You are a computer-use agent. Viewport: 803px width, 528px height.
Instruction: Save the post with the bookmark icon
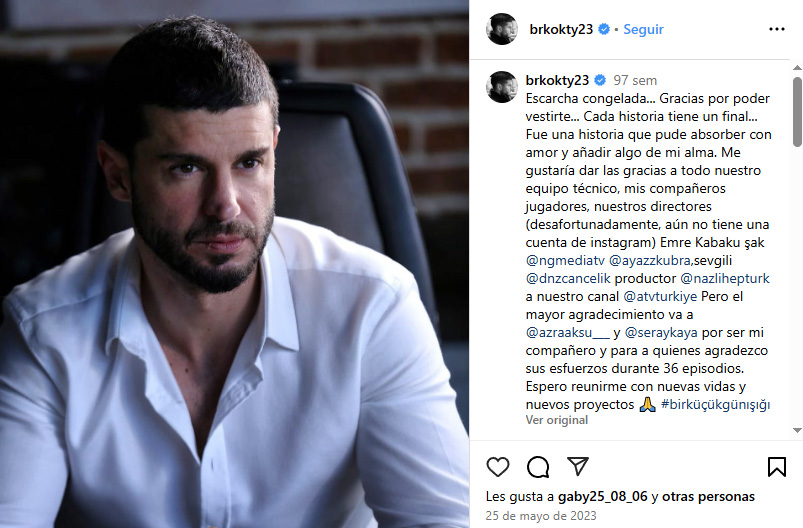point(776,467)
